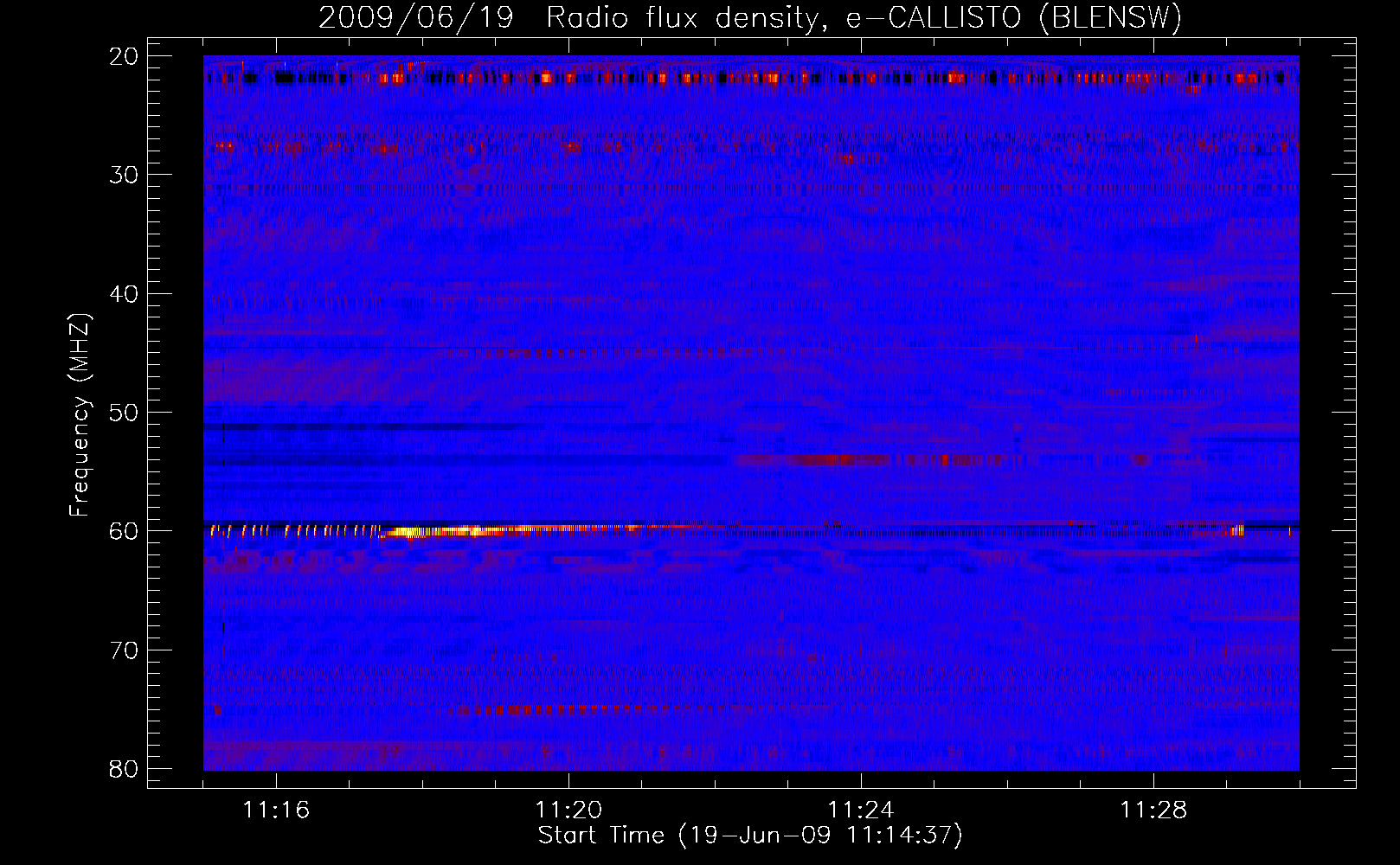Screen dimensions: 1400x865
Task: Click the 'Start Time (19-Jun-09 11:14:37)' label
Action: click(x=750, y=836)
